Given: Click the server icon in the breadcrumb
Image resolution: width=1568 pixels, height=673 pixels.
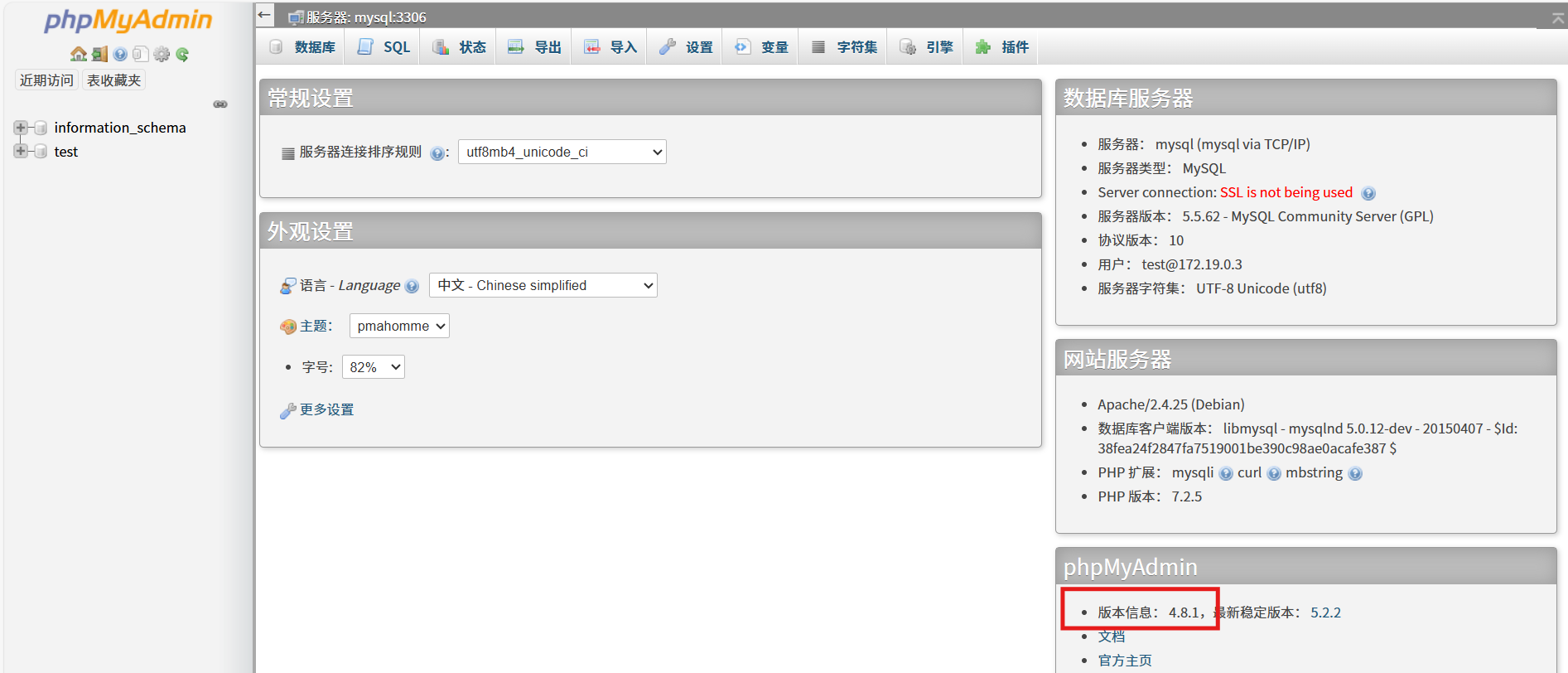Looking at the screenshot, I should 296,17.
